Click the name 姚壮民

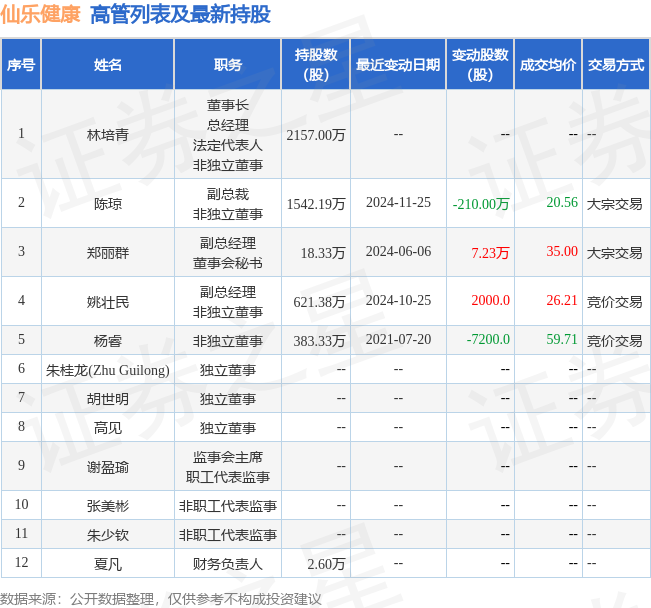pyautogui.click(x=108, y=302)
